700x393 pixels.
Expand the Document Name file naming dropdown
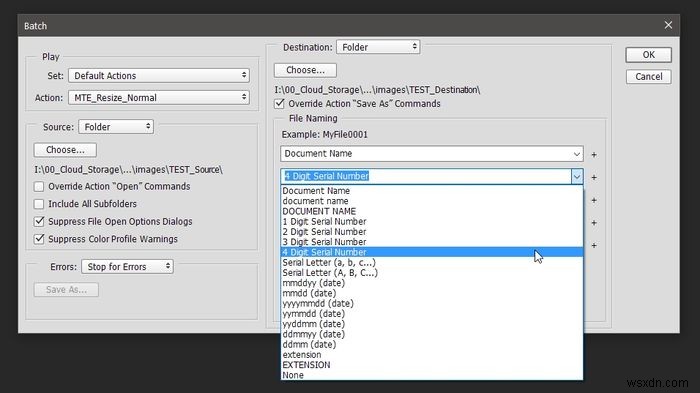point(576,154)
